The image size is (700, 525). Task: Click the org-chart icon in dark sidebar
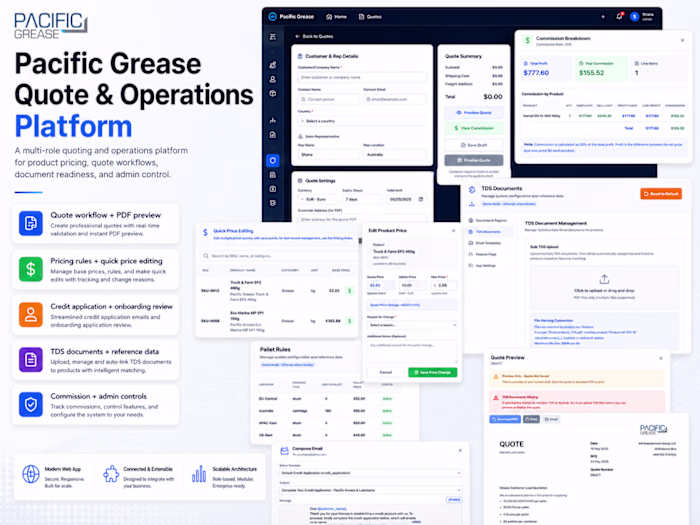tap(273, 121)
